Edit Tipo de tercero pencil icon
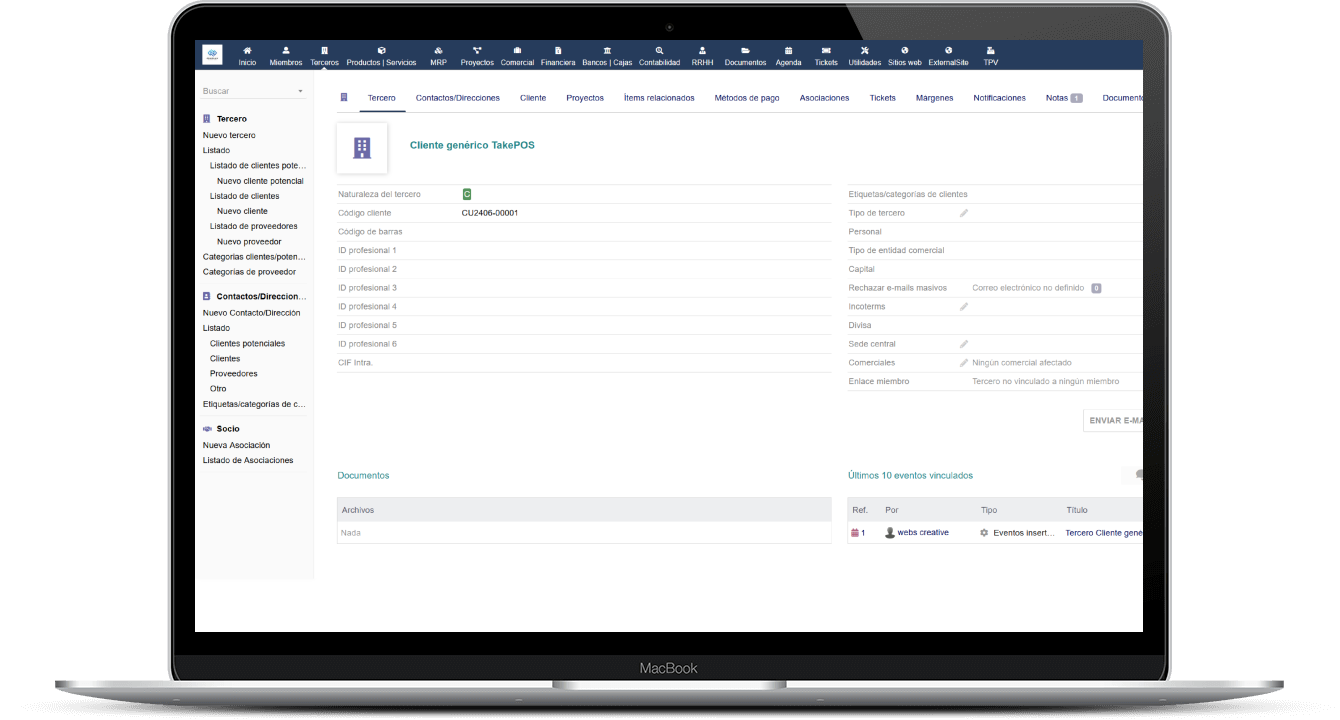This screenshot has width=1340, height=720. (964, 213)
